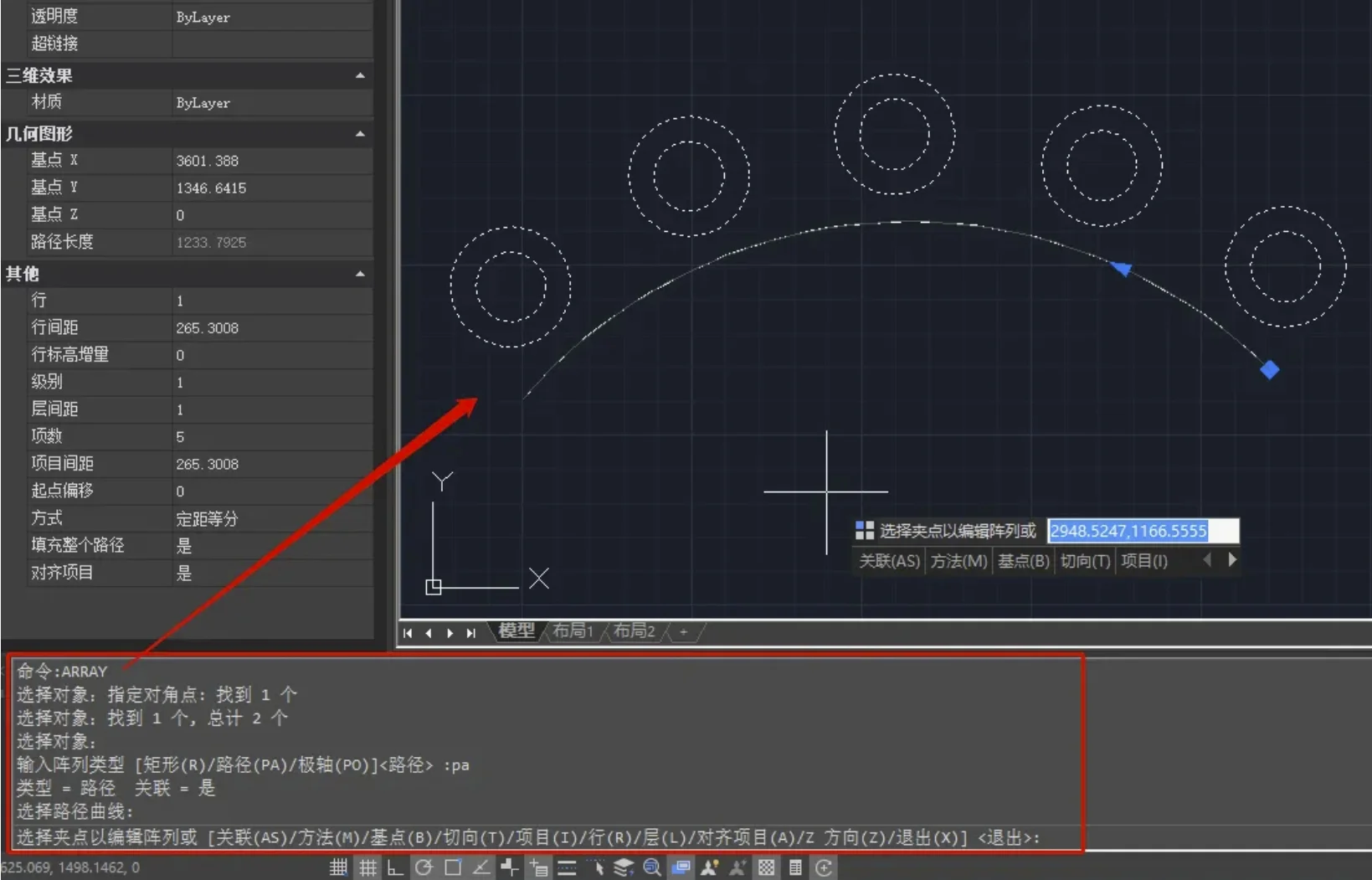Click the 行标高增量 value field
Image resolution: width=1372 pixels, height=880 pixels.
(272, 355)
